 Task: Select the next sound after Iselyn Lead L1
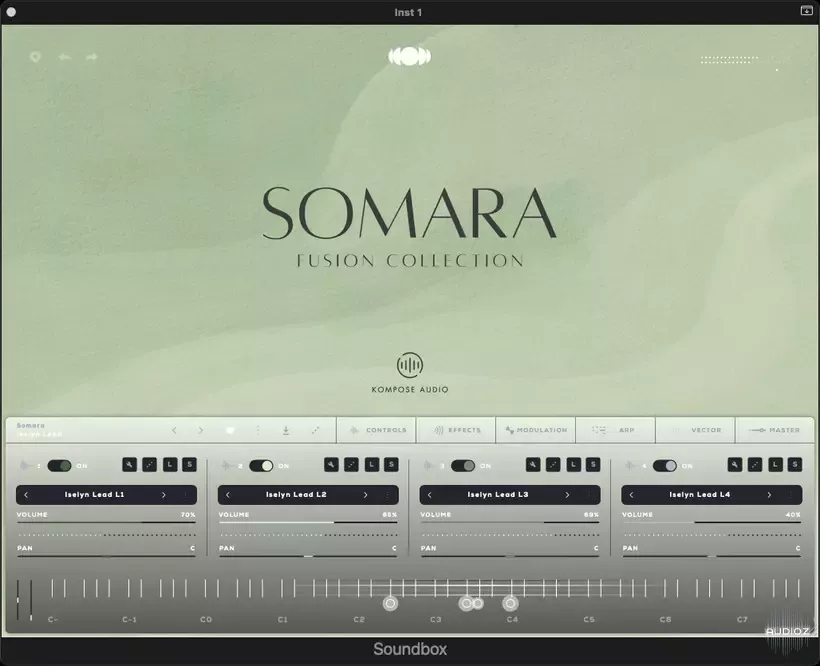click(x=164, y=495)
